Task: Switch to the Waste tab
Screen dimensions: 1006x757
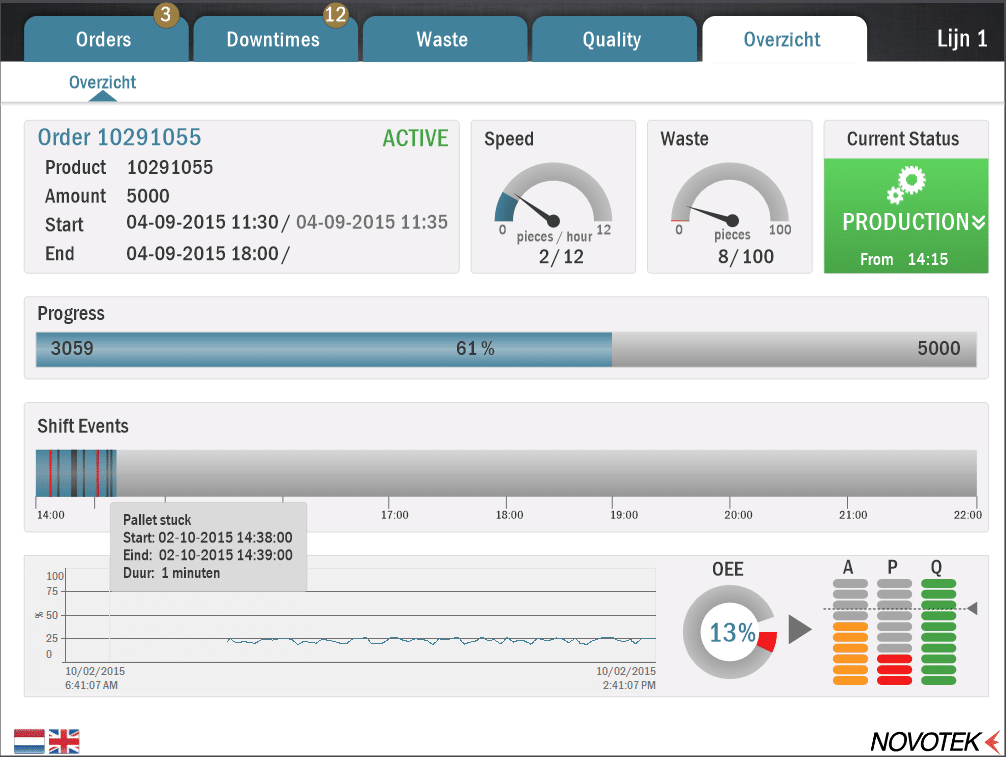Action: (x=442, y=40)
